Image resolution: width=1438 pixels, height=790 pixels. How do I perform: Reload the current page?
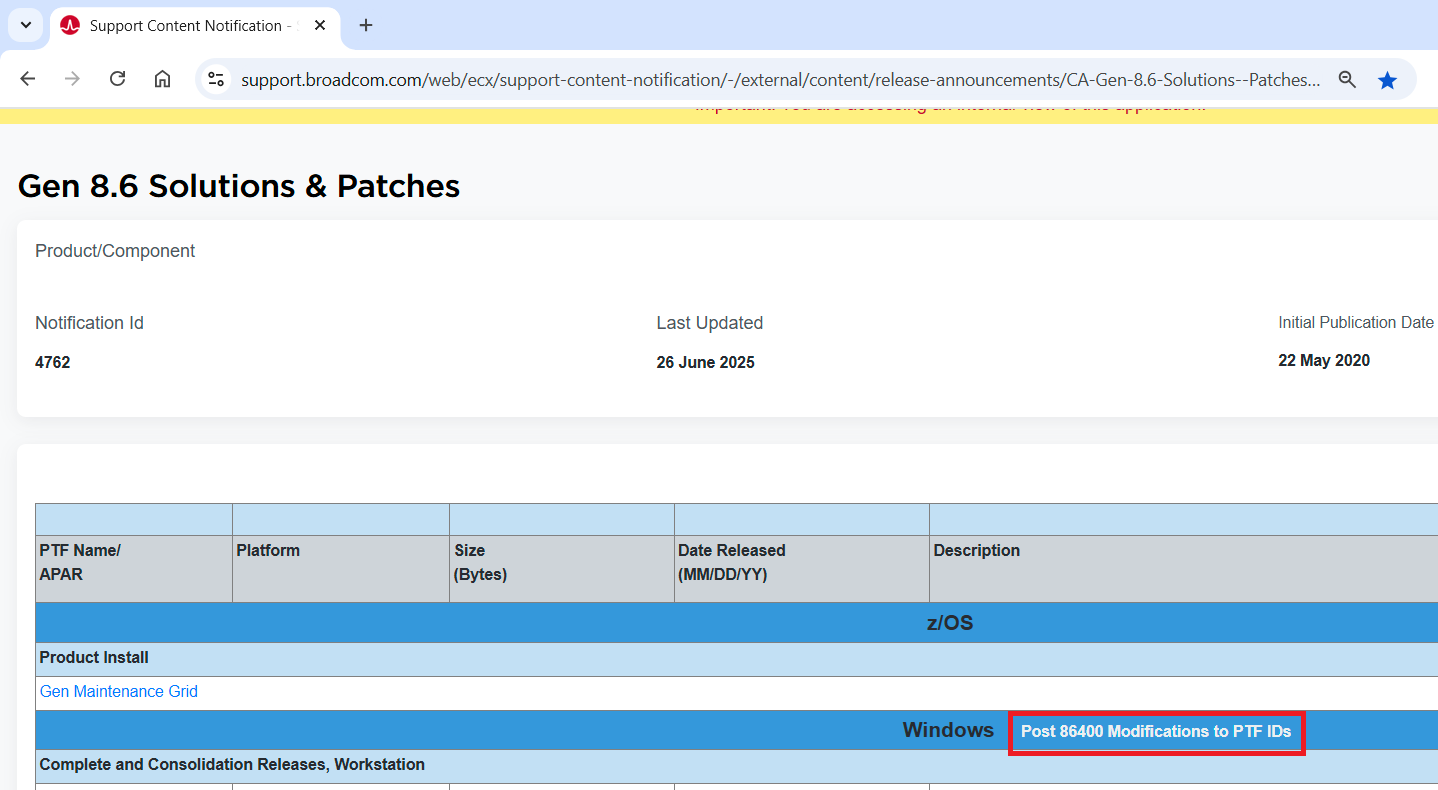pyautogui.click(x=117, y=79)
